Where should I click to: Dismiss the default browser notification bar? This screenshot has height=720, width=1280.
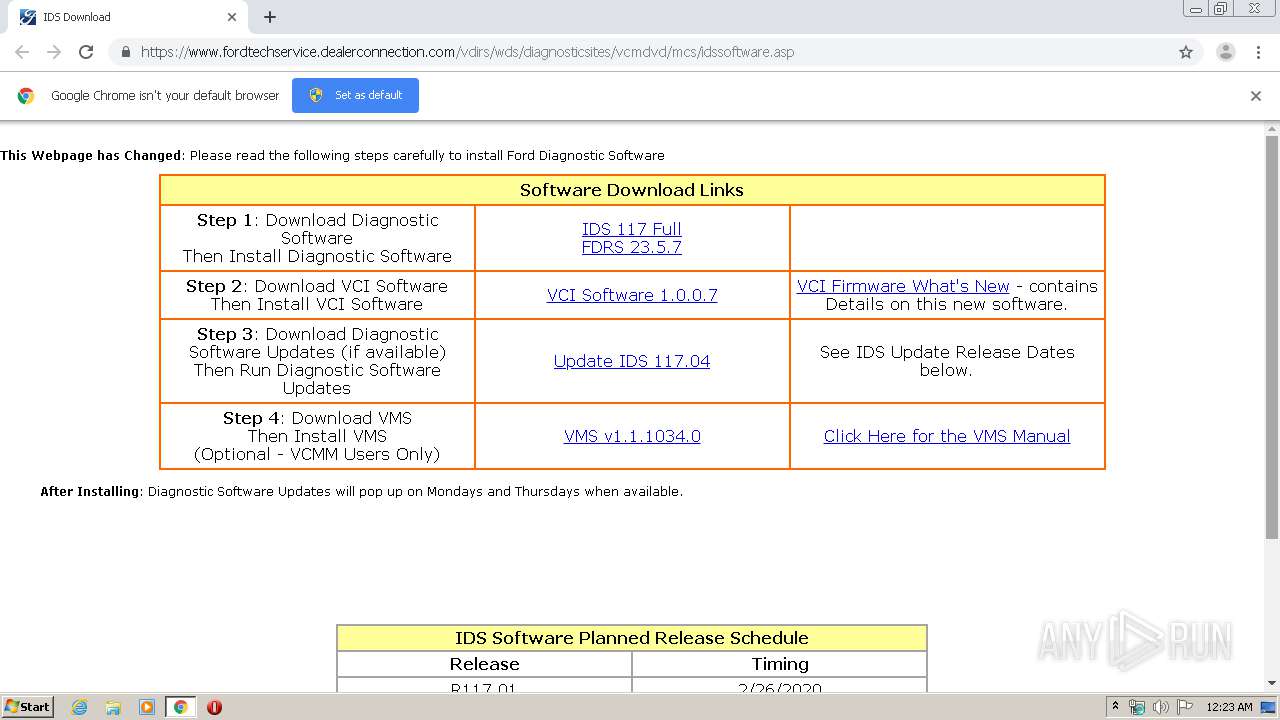click(1256, 96)
